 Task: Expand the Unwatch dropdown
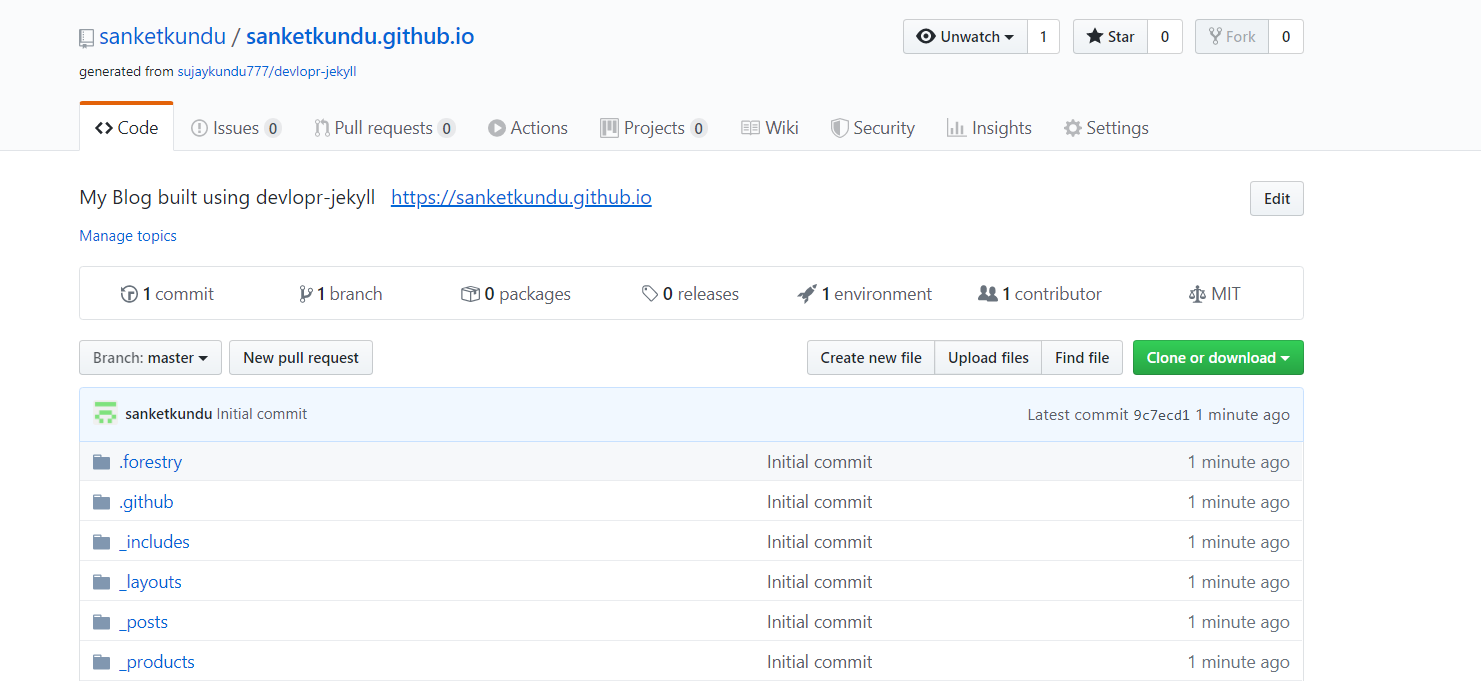(964, 36)
